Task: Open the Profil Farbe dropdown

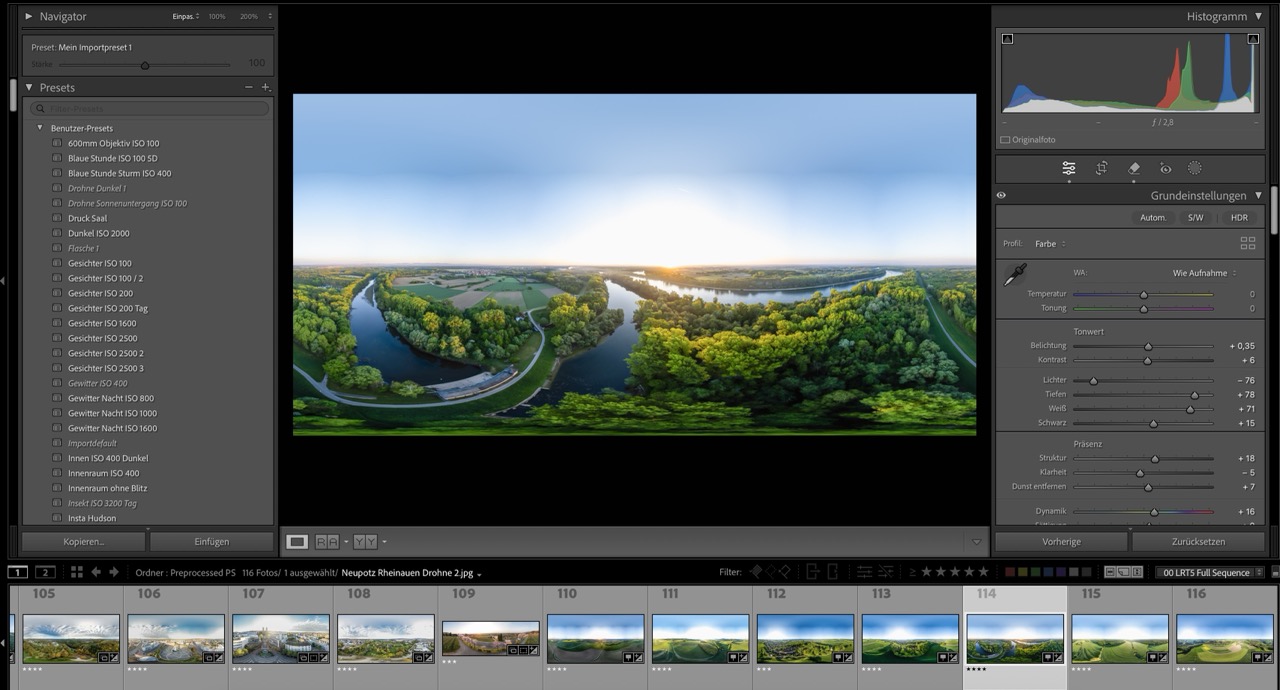Action: click(1050, 244)
